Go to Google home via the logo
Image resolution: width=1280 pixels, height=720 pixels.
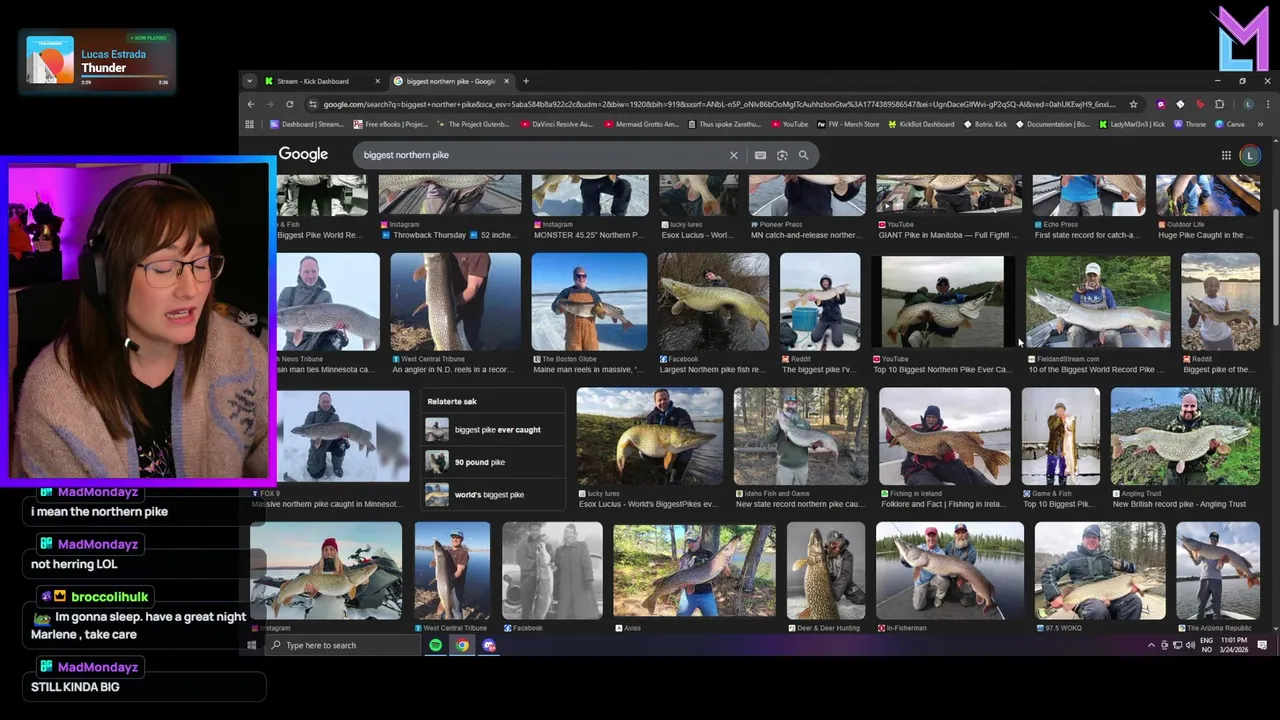coord(303,154)
